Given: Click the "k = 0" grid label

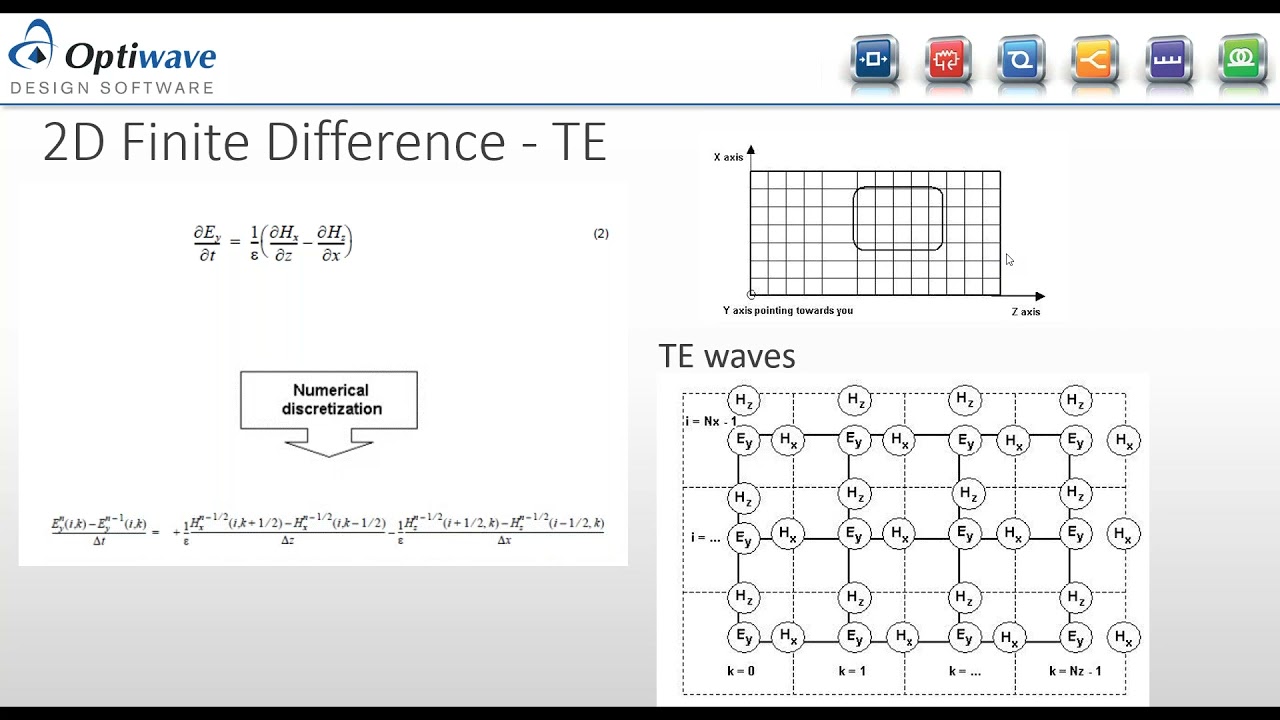Looking at the screenshot, I should point(741,671).
